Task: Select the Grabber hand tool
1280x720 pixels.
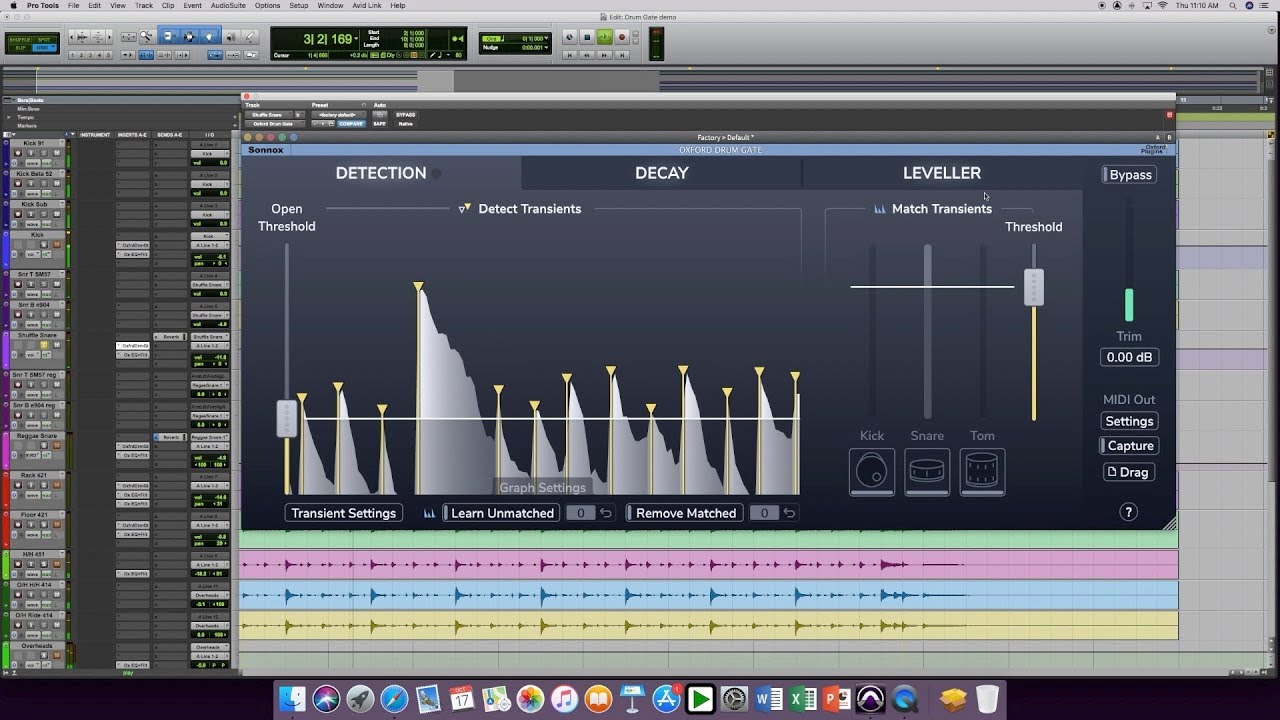Action: point(209,36)
